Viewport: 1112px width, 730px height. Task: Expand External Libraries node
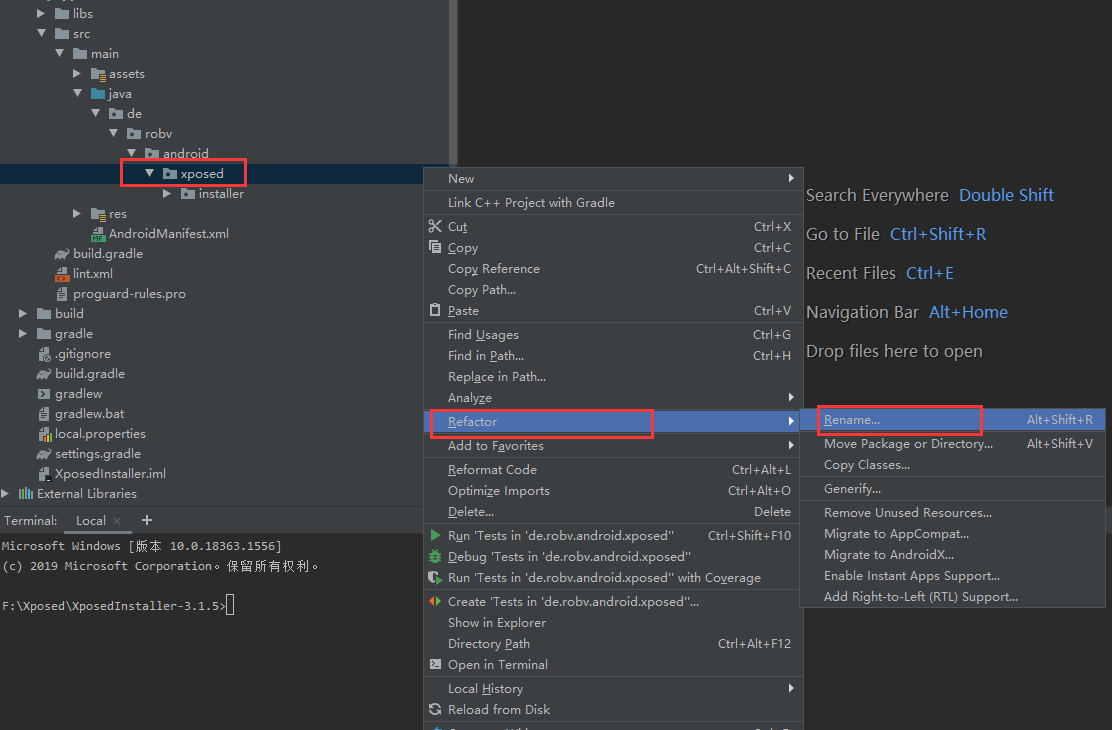point(6,494)
